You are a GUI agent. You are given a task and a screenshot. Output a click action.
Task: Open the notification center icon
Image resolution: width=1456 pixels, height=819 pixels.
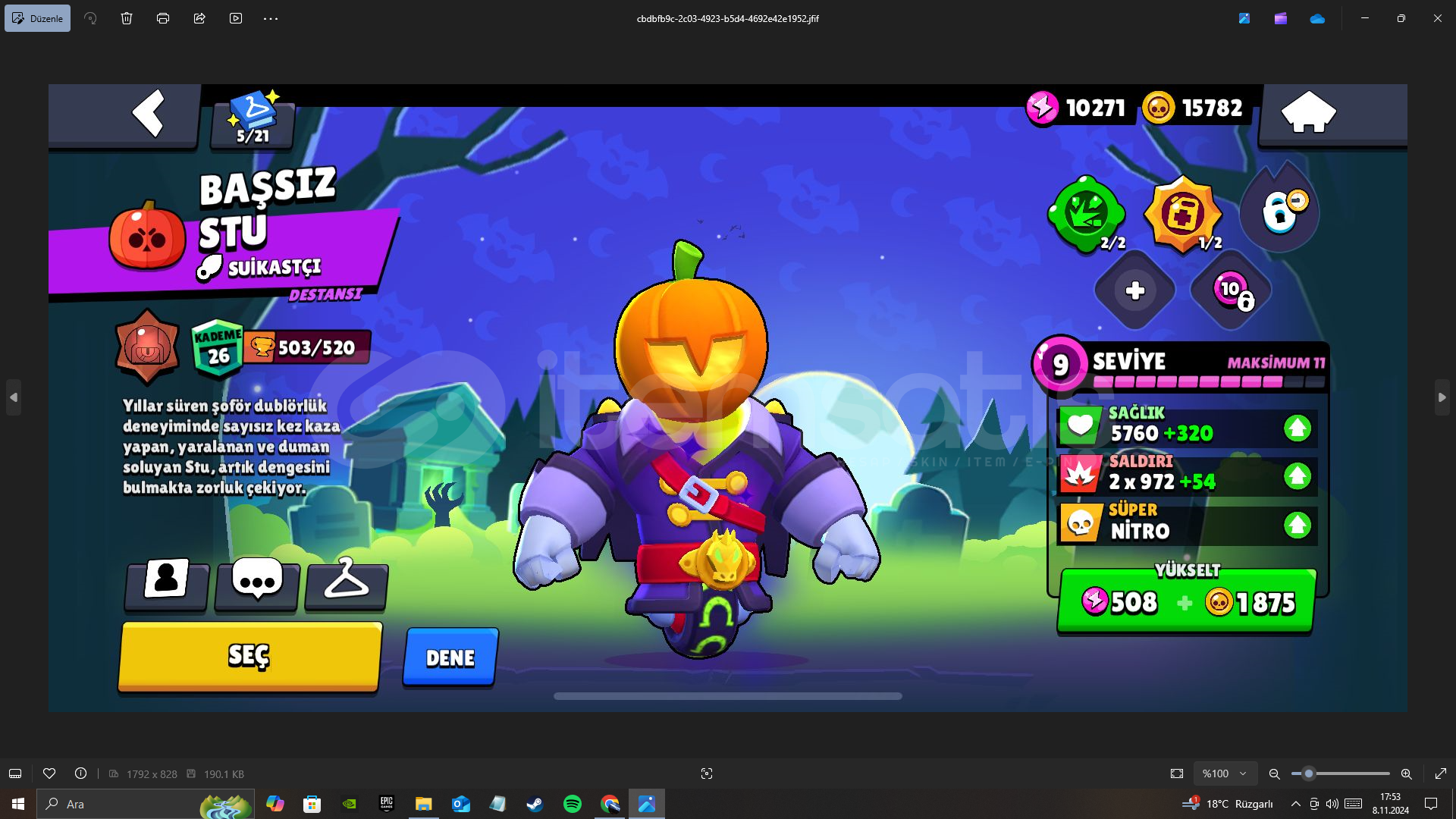click(1431, 804)
